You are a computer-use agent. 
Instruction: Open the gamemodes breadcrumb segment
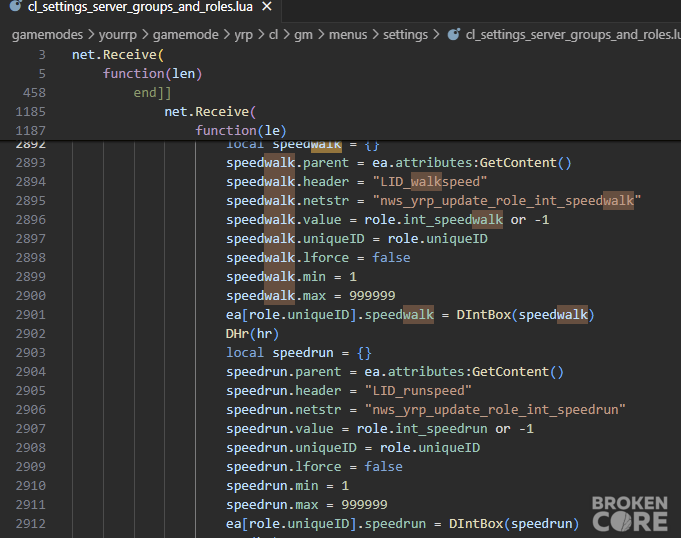coord(47,35)
